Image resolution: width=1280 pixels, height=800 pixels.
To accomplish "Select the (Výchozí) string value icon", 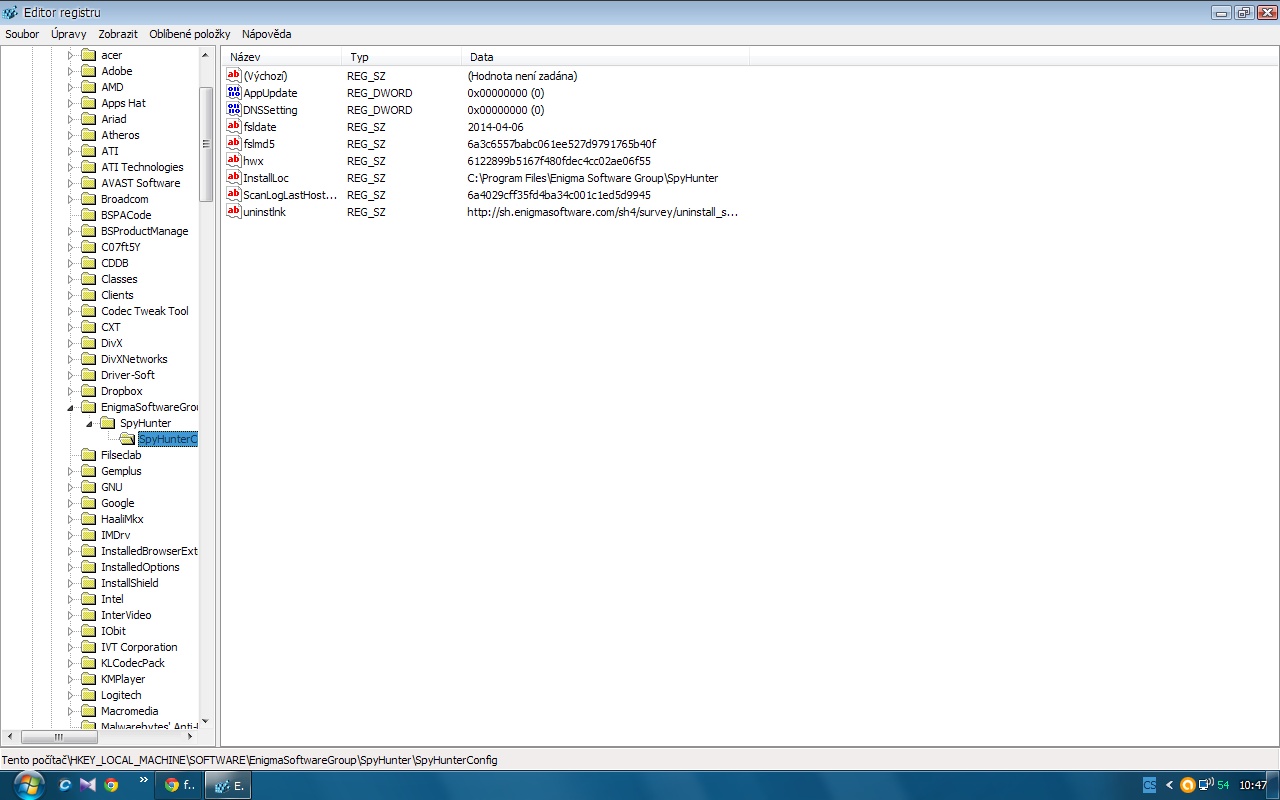I will 234,76.
